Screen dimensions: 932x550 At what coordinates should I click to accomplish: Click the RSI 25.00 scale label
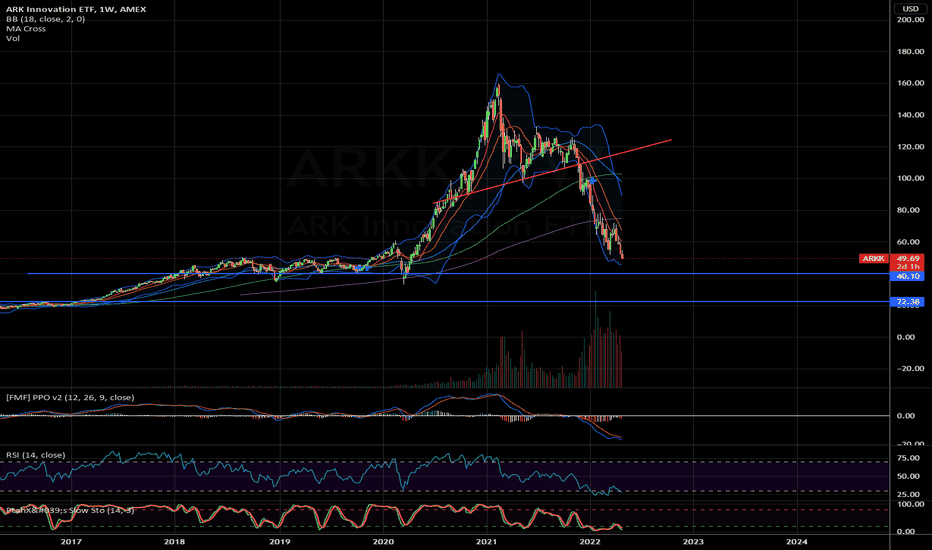point(908,495)
